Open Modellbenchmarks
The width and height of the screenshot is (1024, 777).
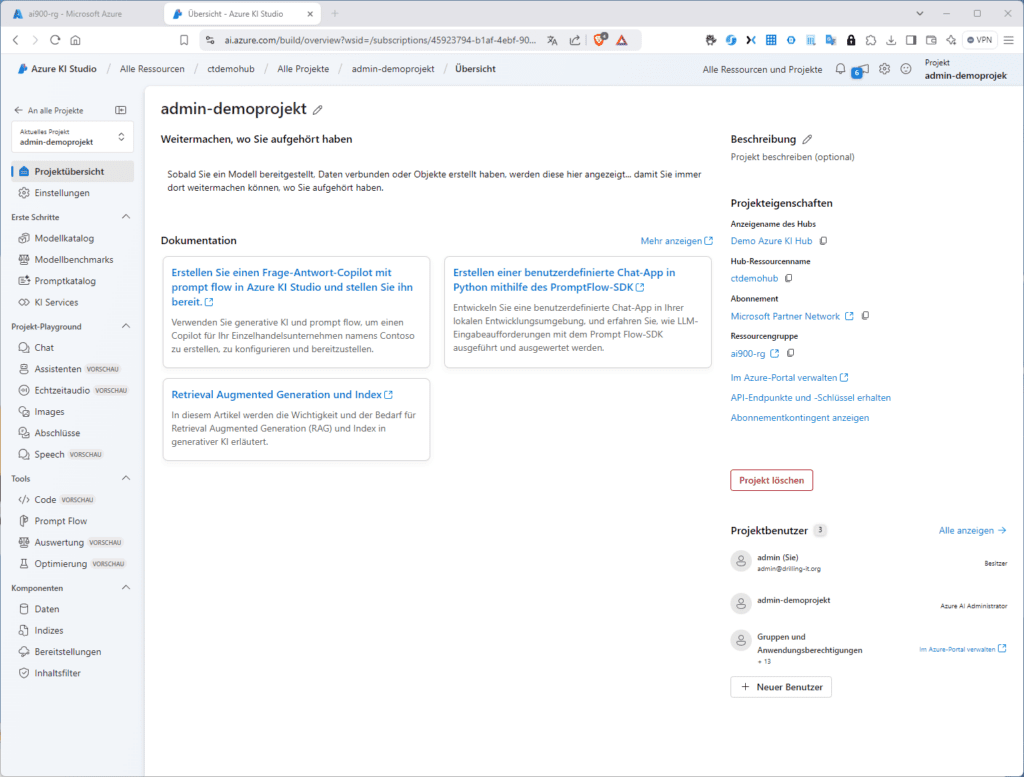[72, 259]
